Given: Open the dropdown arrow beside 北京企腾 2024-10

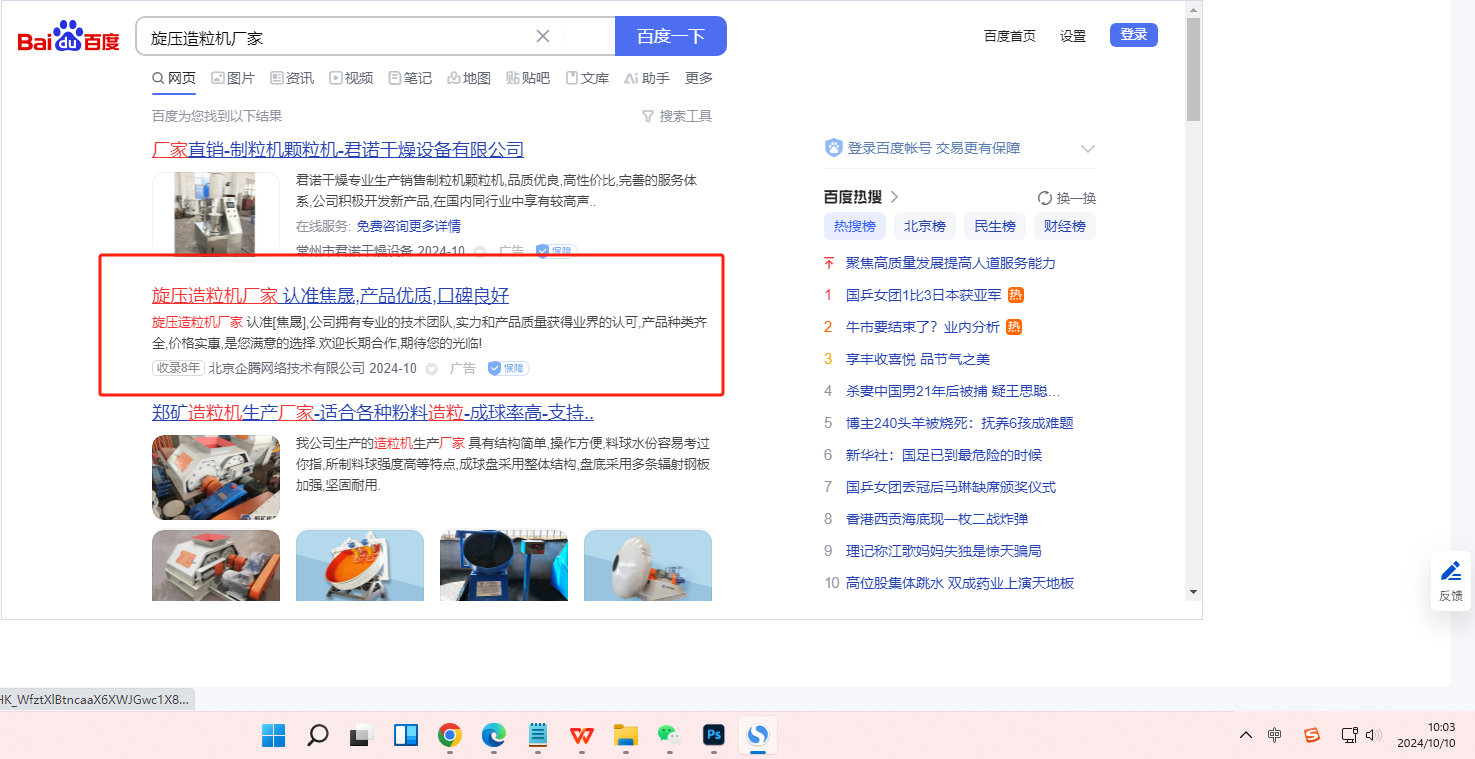Looking at the screenshot, I should (x=432, y=369).
